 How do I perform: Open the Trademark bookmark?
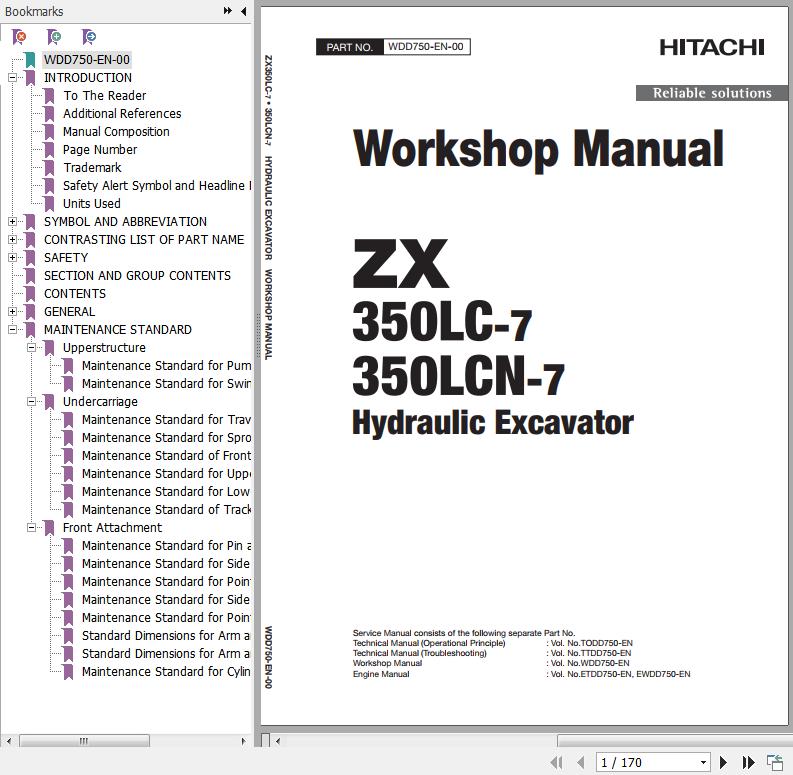click(92, 167)
